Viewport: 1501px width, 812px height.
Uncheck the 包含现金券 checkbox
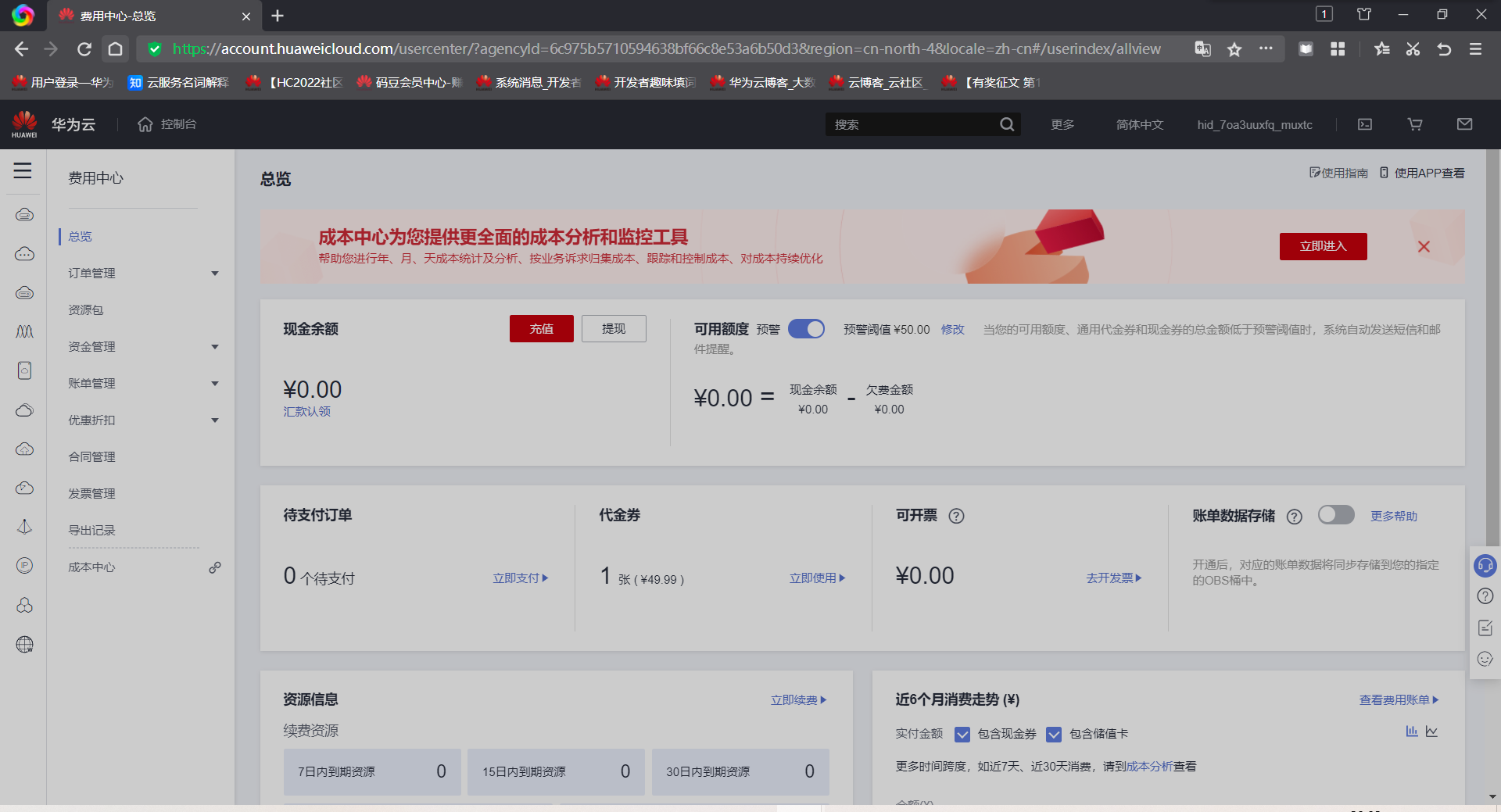pos(962,734)
